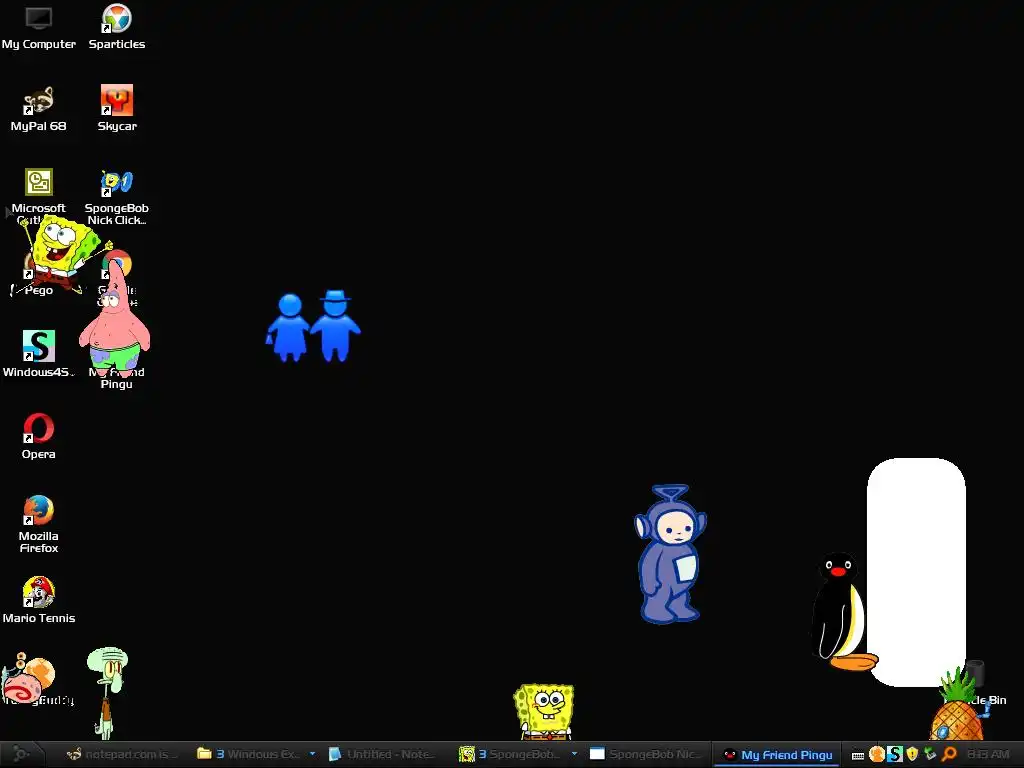The image size is (1024, 768).
Task: Switch to the My Friend Pingu taskbar button
Action: click(778, 754)
